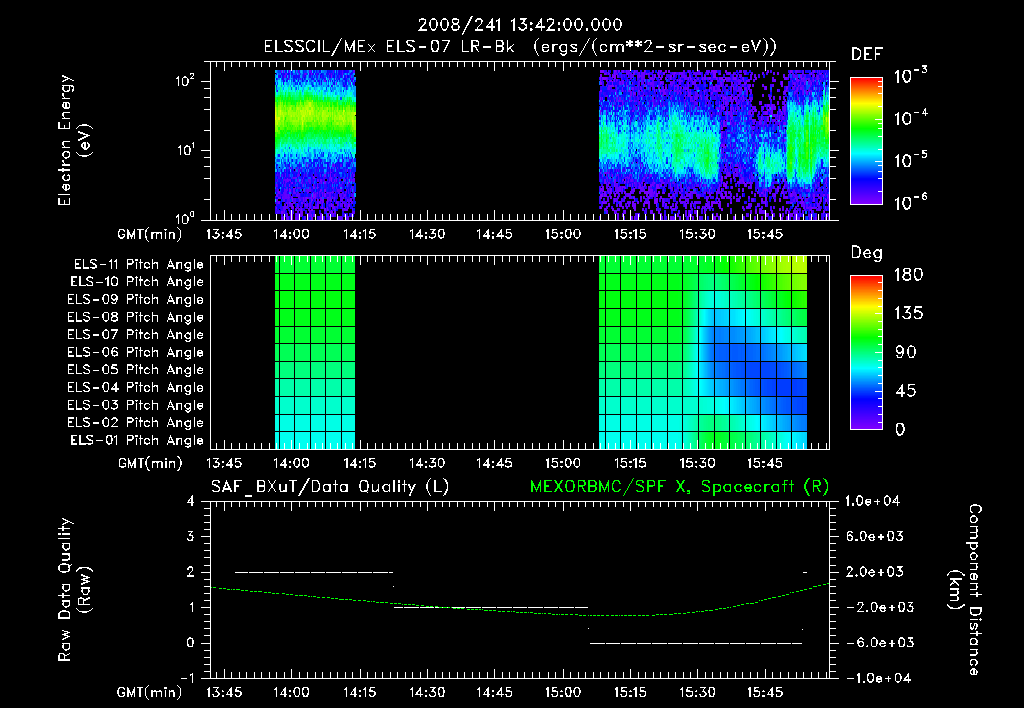Click the data quality line at level 0
Viewport: 1024px width, 708px height.
click(696, 643)
